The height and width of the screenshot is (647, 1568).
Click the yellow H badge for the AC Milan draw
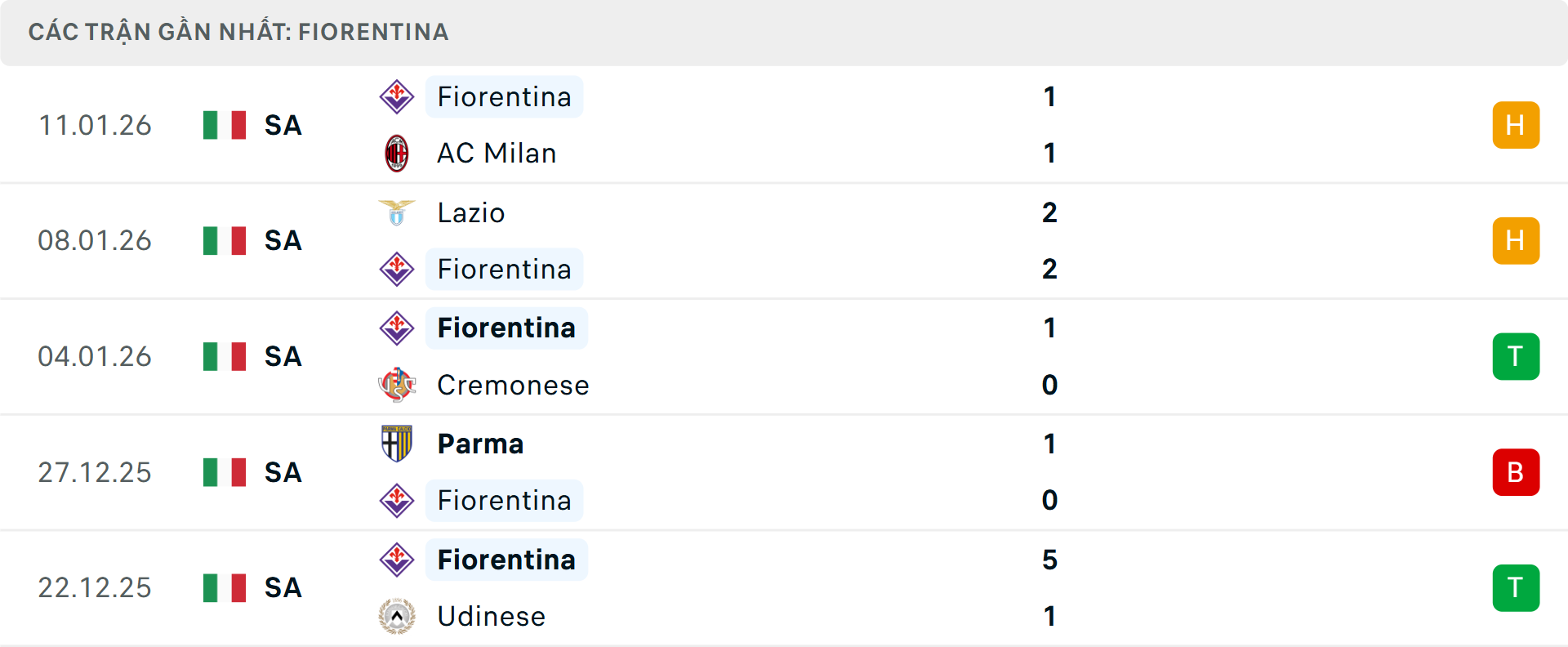[x=1516, y=125]
